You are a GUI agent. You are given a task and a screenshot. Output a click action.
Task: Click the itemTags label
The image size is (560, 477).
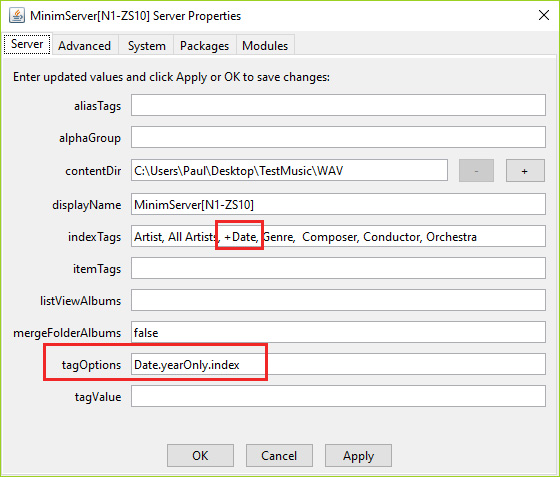97,269
